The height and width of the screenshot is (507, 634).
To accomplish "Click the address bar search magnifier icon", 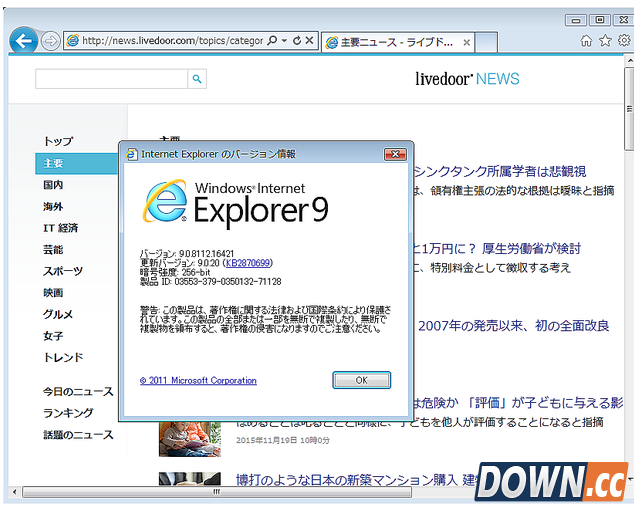I will [273, 41].
